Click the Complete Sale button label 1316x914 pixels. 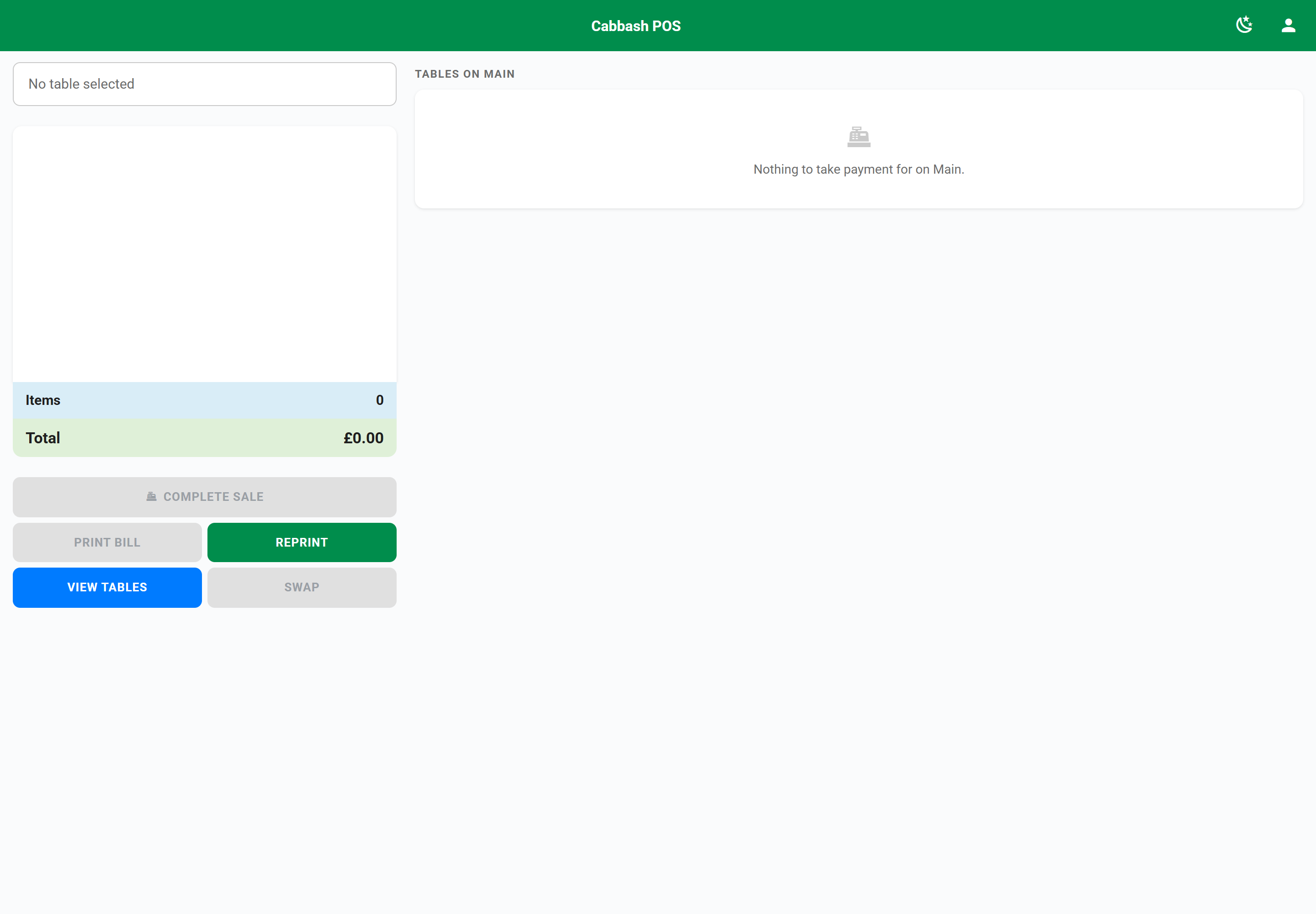coord(213,496)
